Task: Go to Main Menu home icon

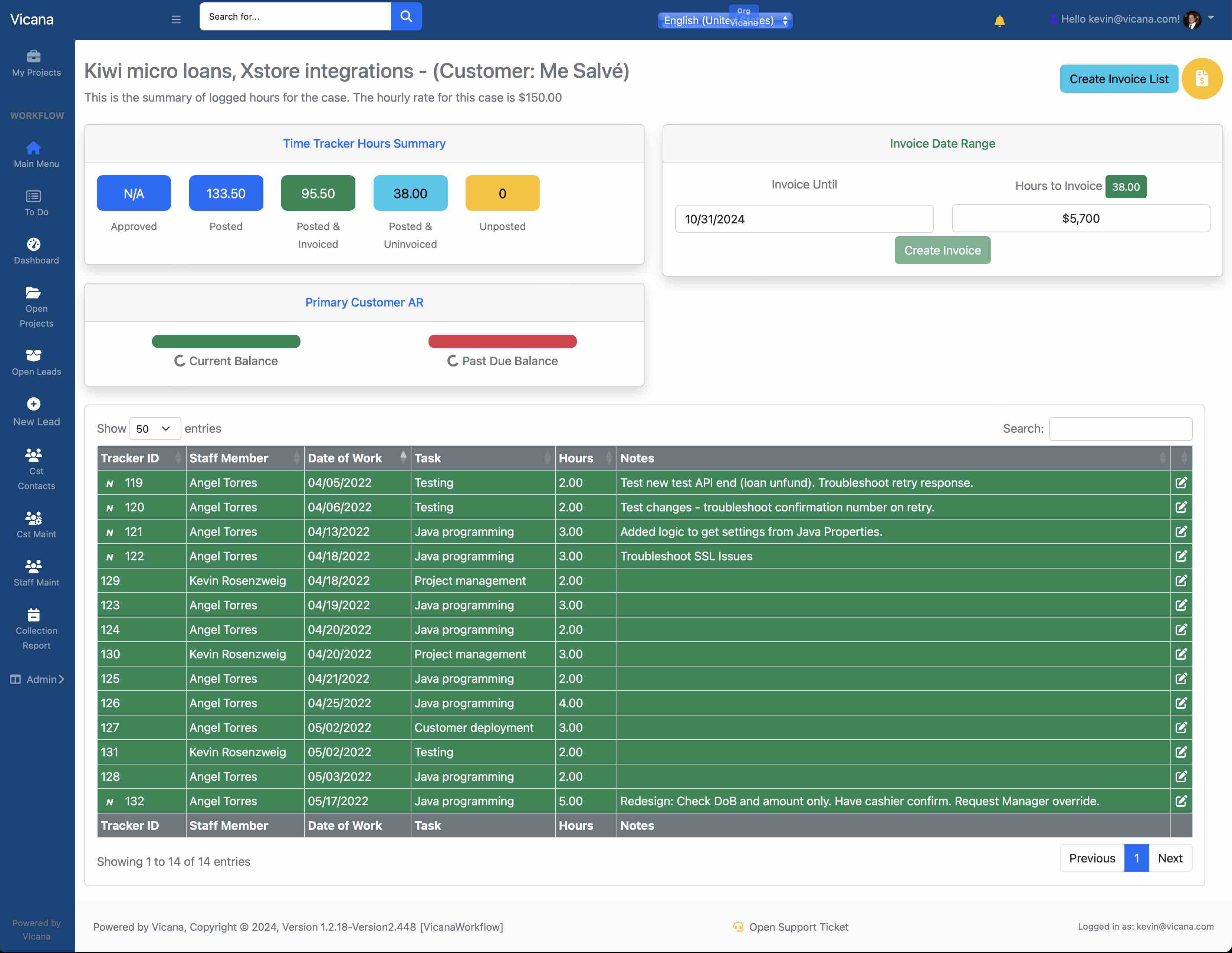Action: click(x=34, y=148)
